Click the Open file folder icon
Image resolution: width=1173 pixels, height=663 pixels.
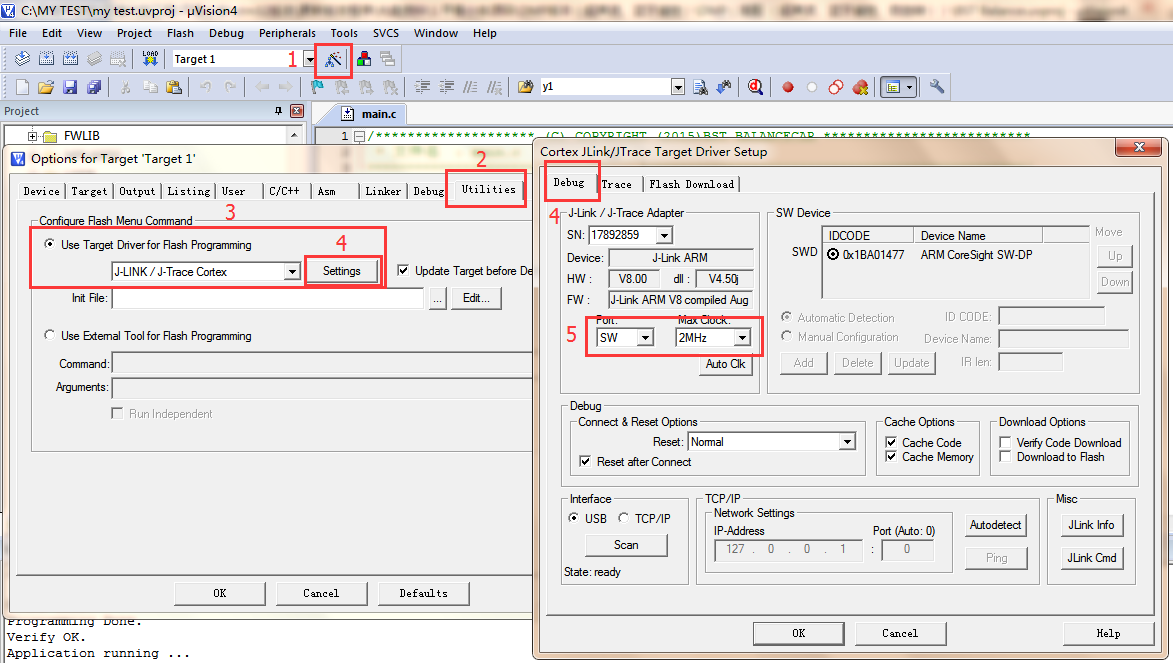(46, 87)
